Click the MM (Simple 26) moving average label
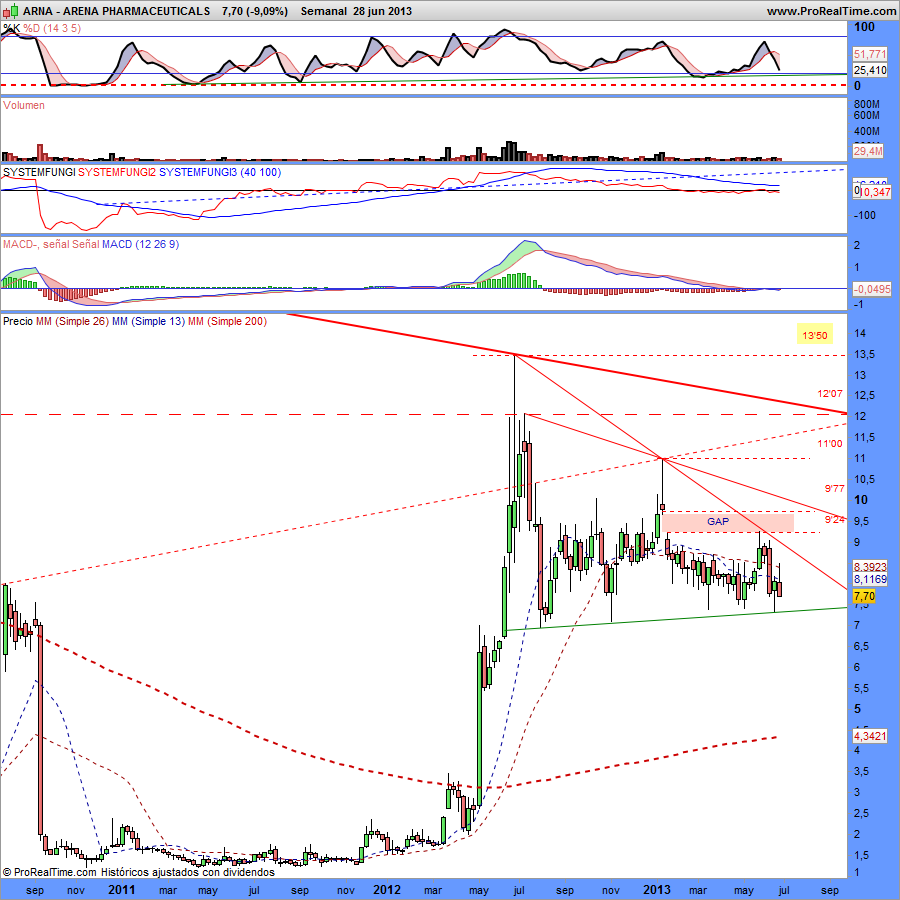 [72, 321]
